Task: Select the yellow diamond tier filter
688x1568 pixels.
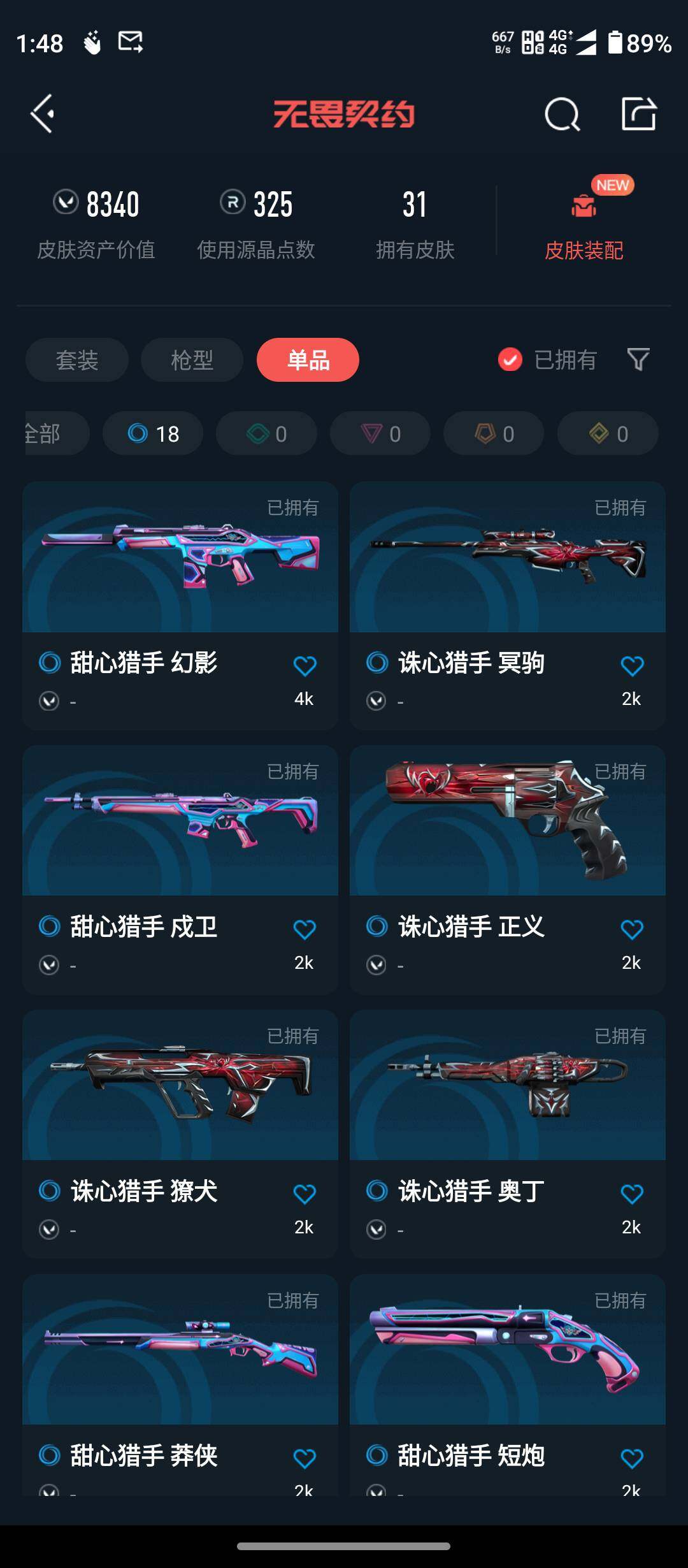Action: click(x=608, y=433)
